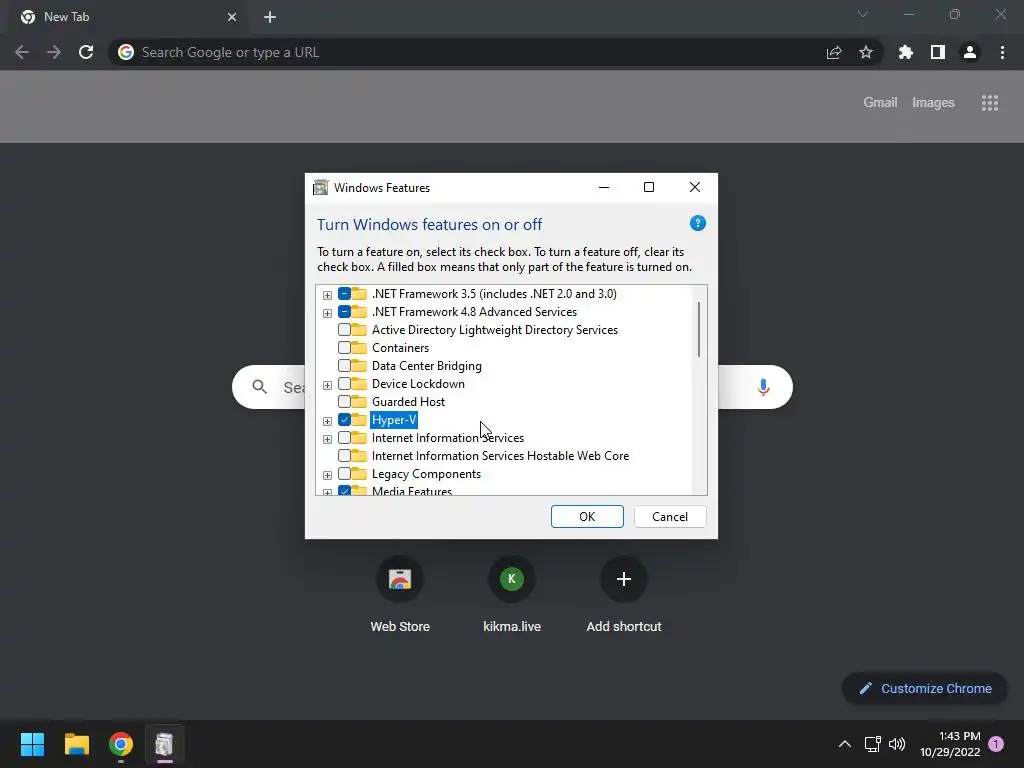Check the Internet Information Services checkbox

click(x=344, y=438)
